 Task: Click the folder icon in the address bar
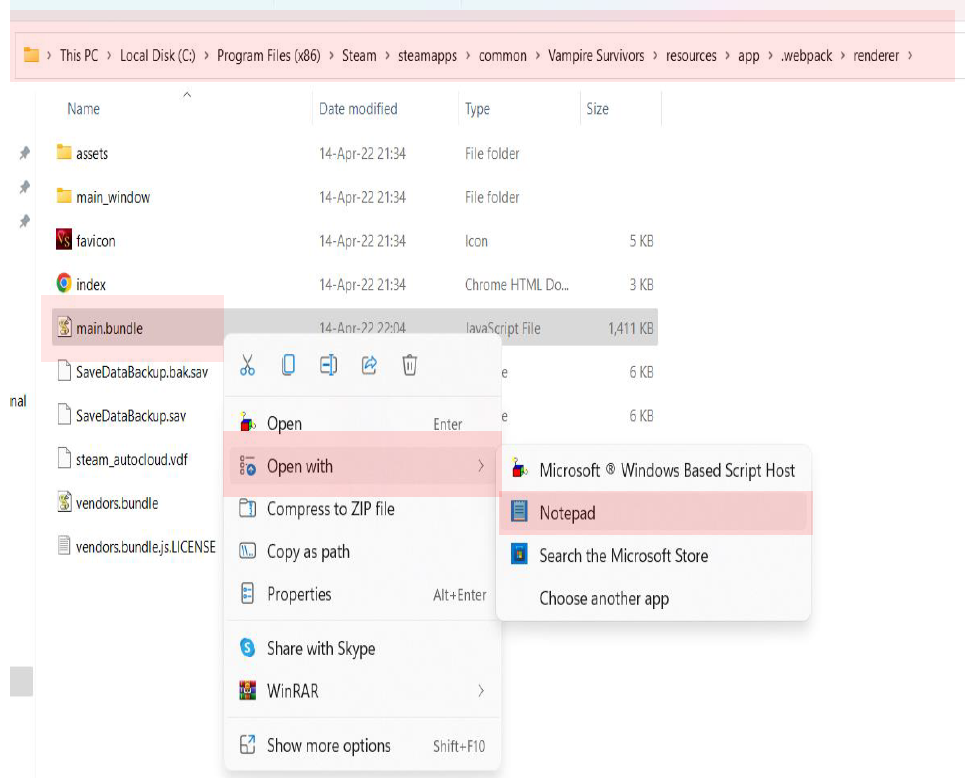pos(31,55)
